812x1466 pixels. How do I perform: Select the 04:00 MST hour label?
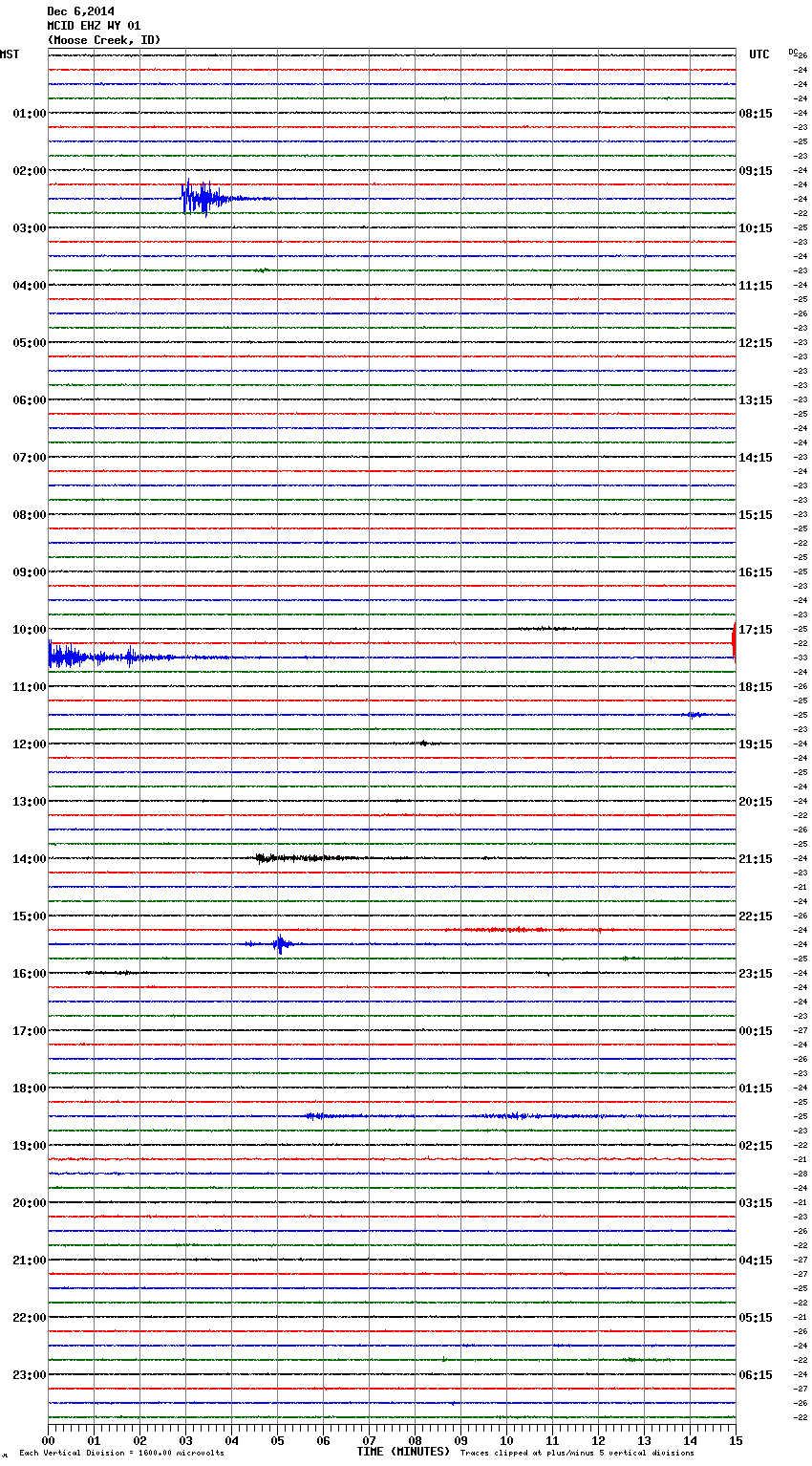[x=30, y=286]
